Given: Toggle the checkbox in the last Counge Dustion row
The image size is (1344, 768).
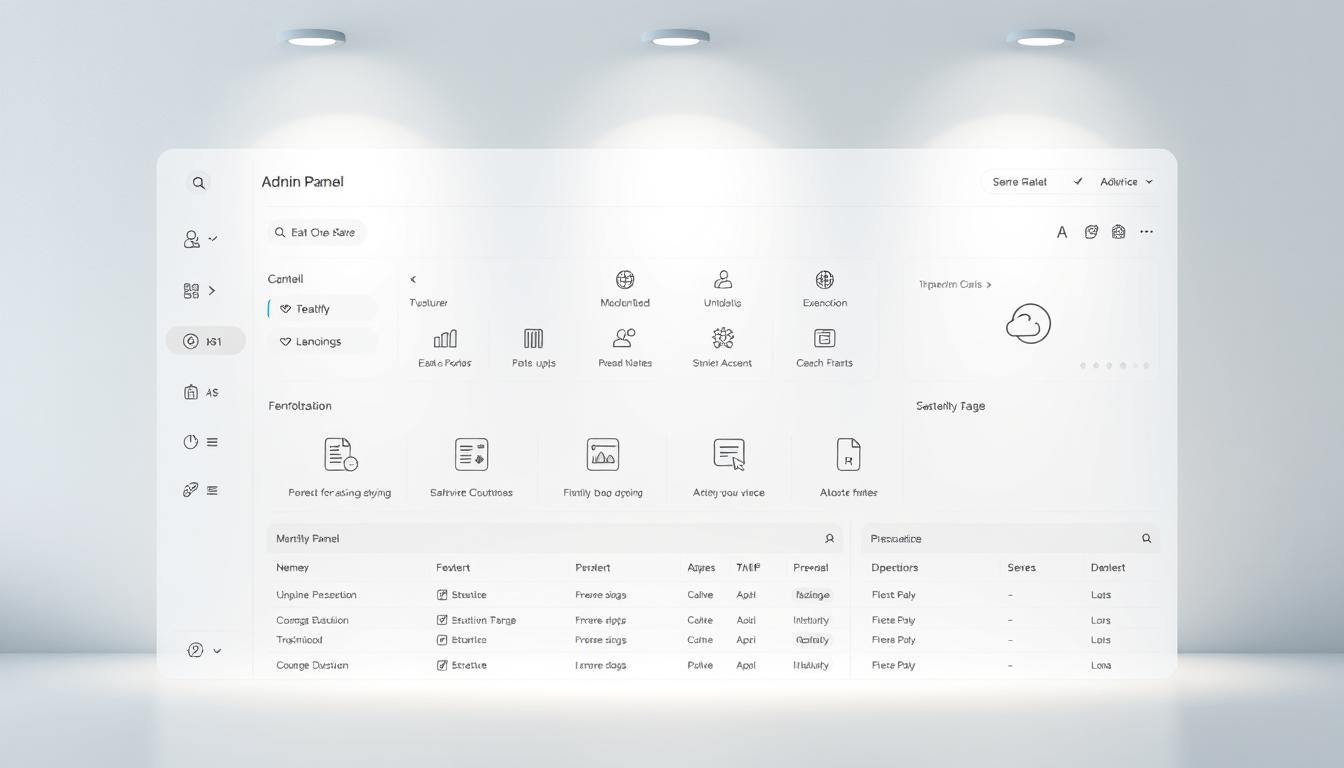Looking at the screenshot, I should click(x=442, y=665).
